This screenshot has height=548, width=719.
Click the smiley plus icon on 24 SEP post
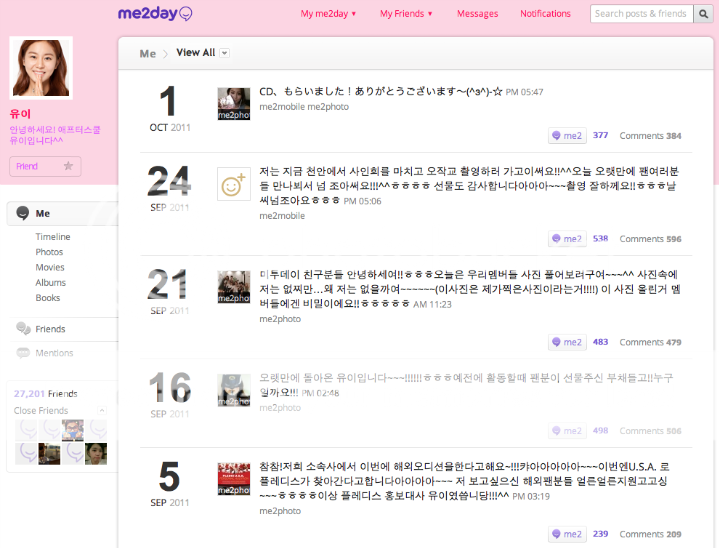[234, 184]
